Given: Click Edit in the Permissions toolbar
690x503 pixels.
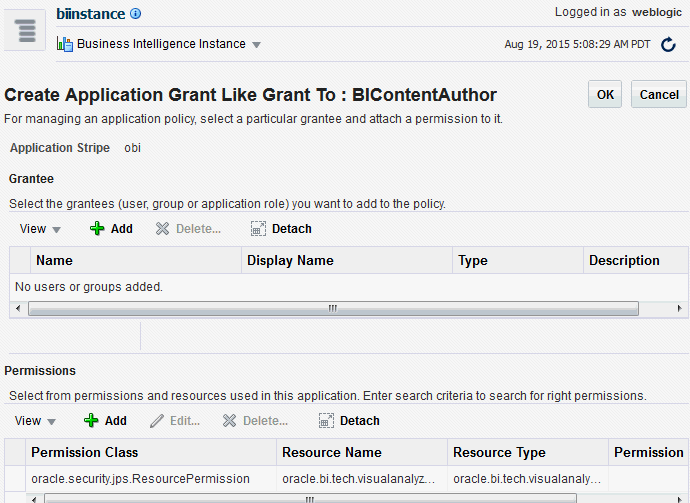Looking at the screenshot, I should [175, 421].
